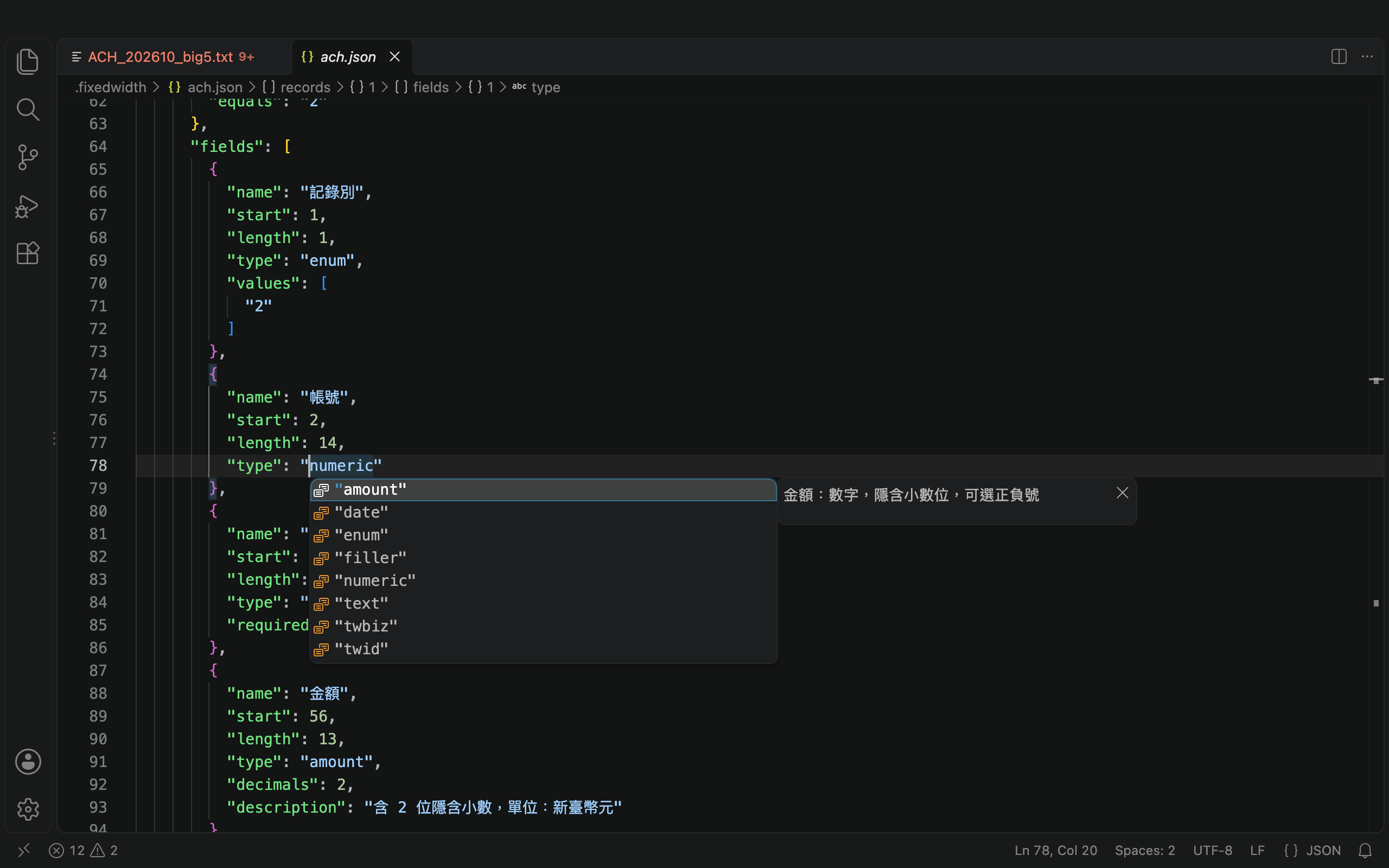
Task: Open the fields breadcrumb
Action: click(422, 87)
